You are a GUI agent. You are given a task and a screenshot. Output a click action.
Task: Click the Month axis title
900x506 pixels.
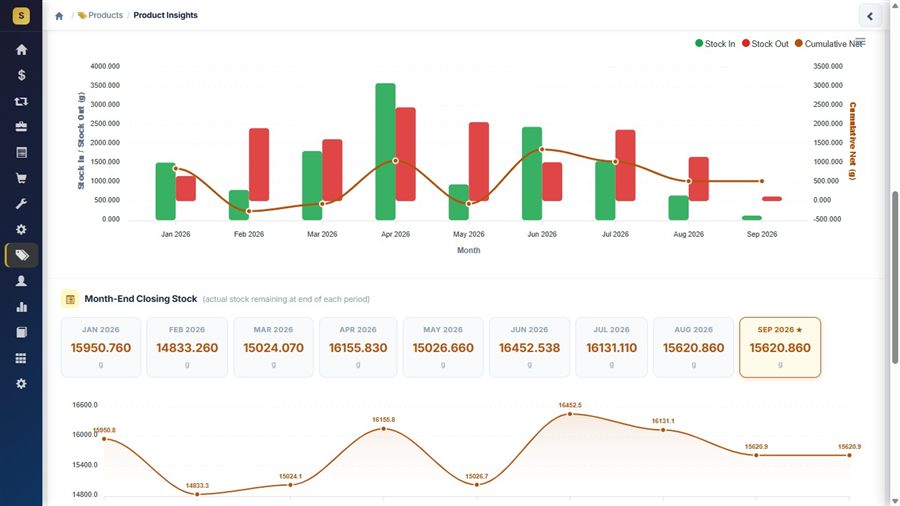[x=468, y=250]
